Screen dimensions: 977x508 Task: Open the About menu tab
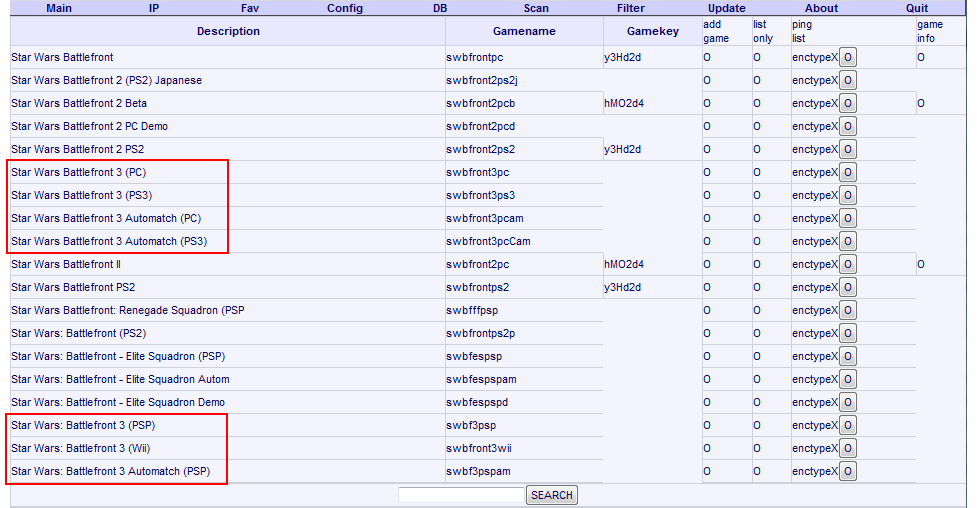click(821, 8)
